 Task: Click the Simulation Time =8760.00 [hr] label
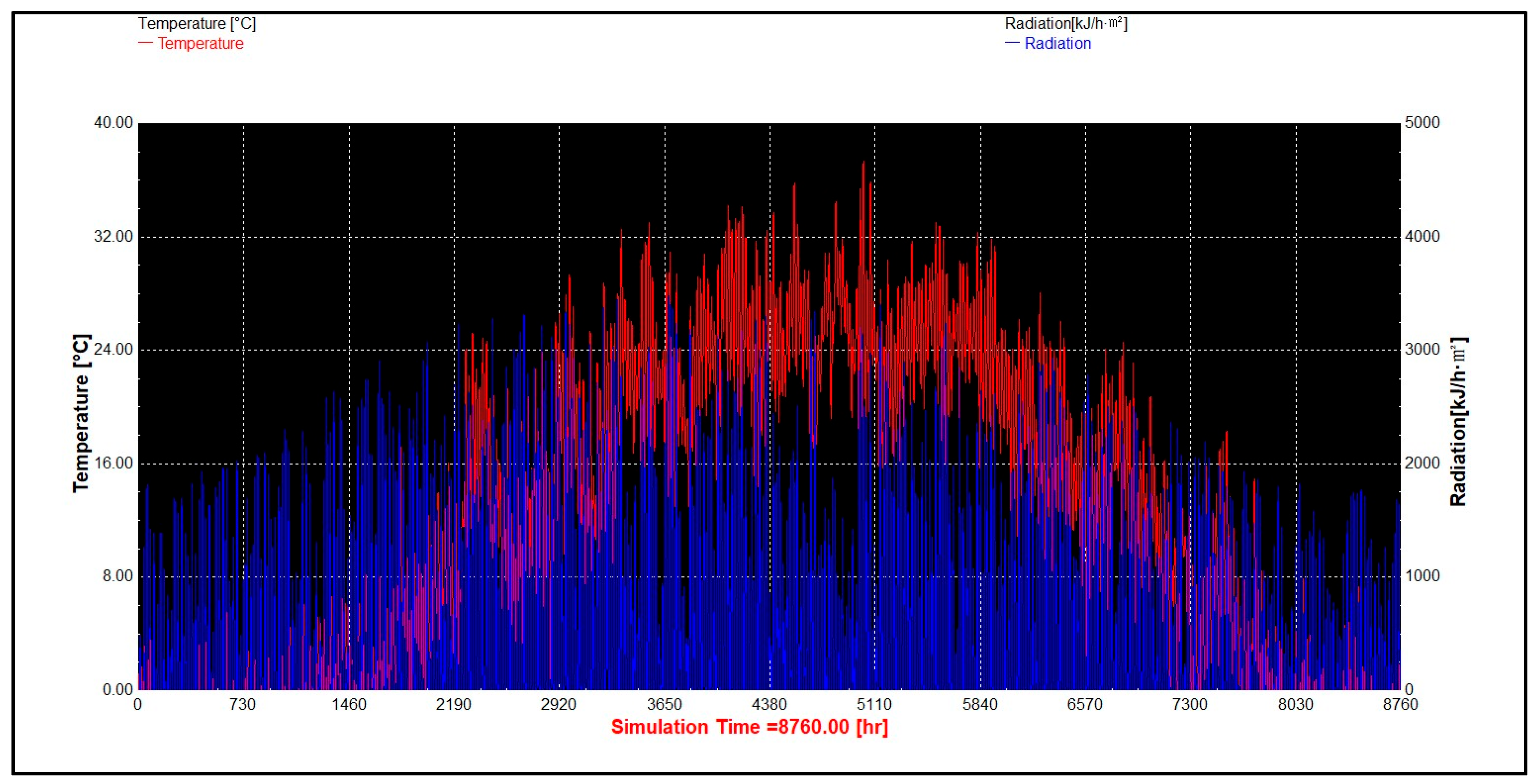coord(750,727)
